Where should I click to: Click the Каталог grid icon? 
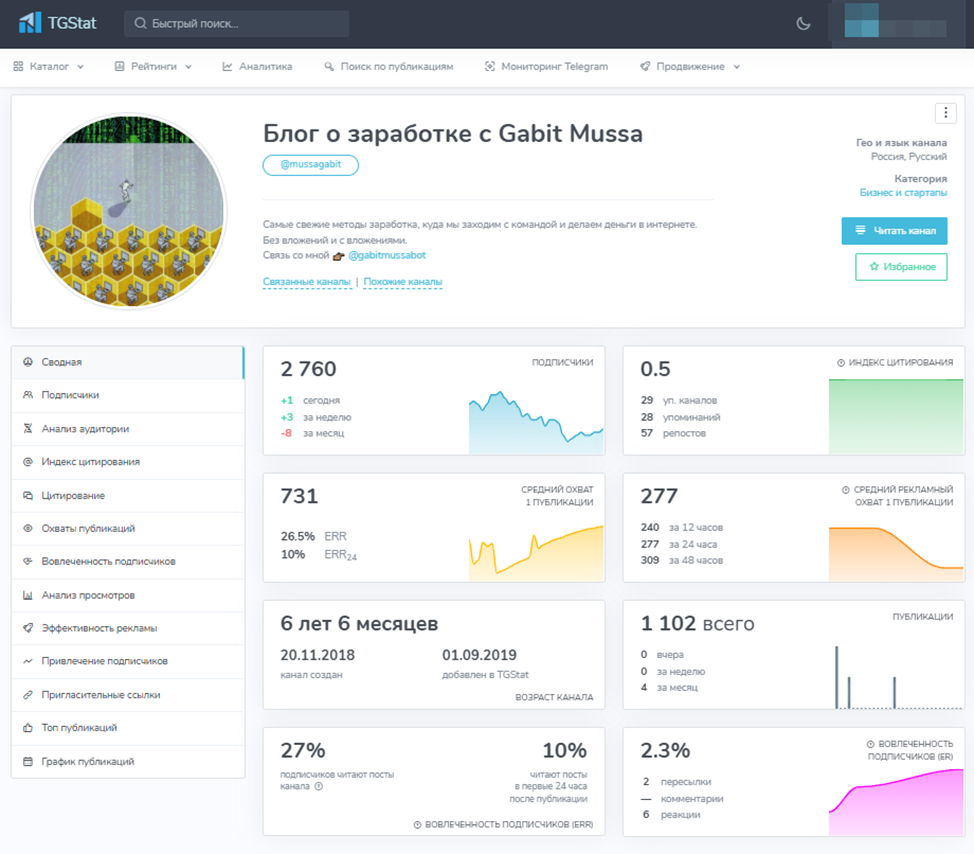pos(18,66)
